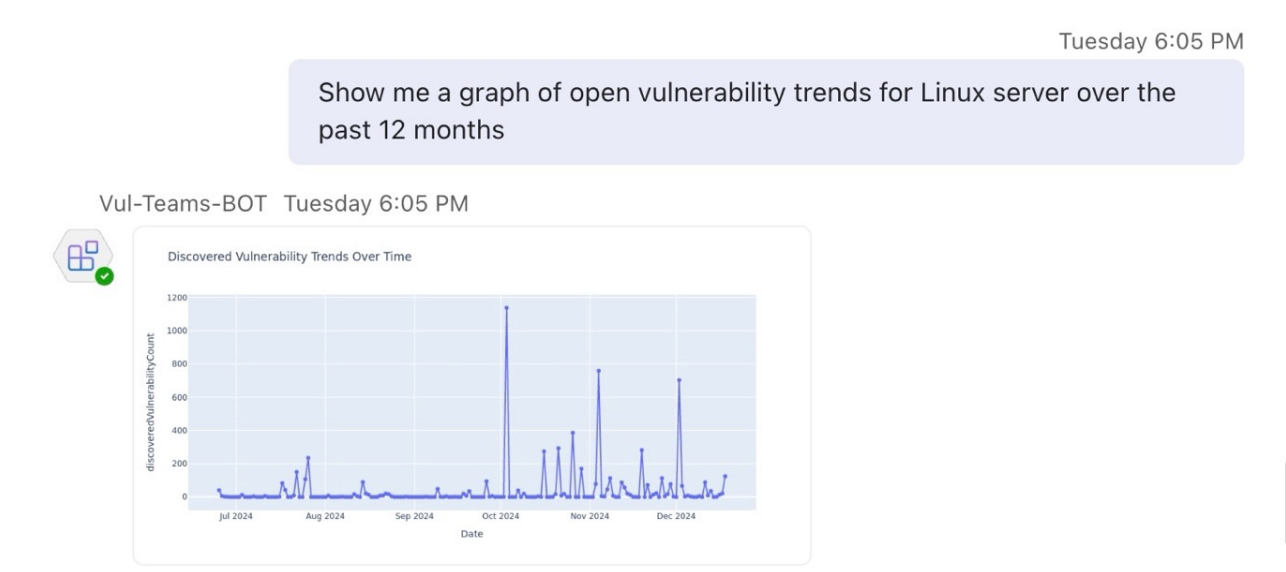1286x572 pixels.
Task: Click the Jul 2024 x-axis label
Action: coord(236,517)
